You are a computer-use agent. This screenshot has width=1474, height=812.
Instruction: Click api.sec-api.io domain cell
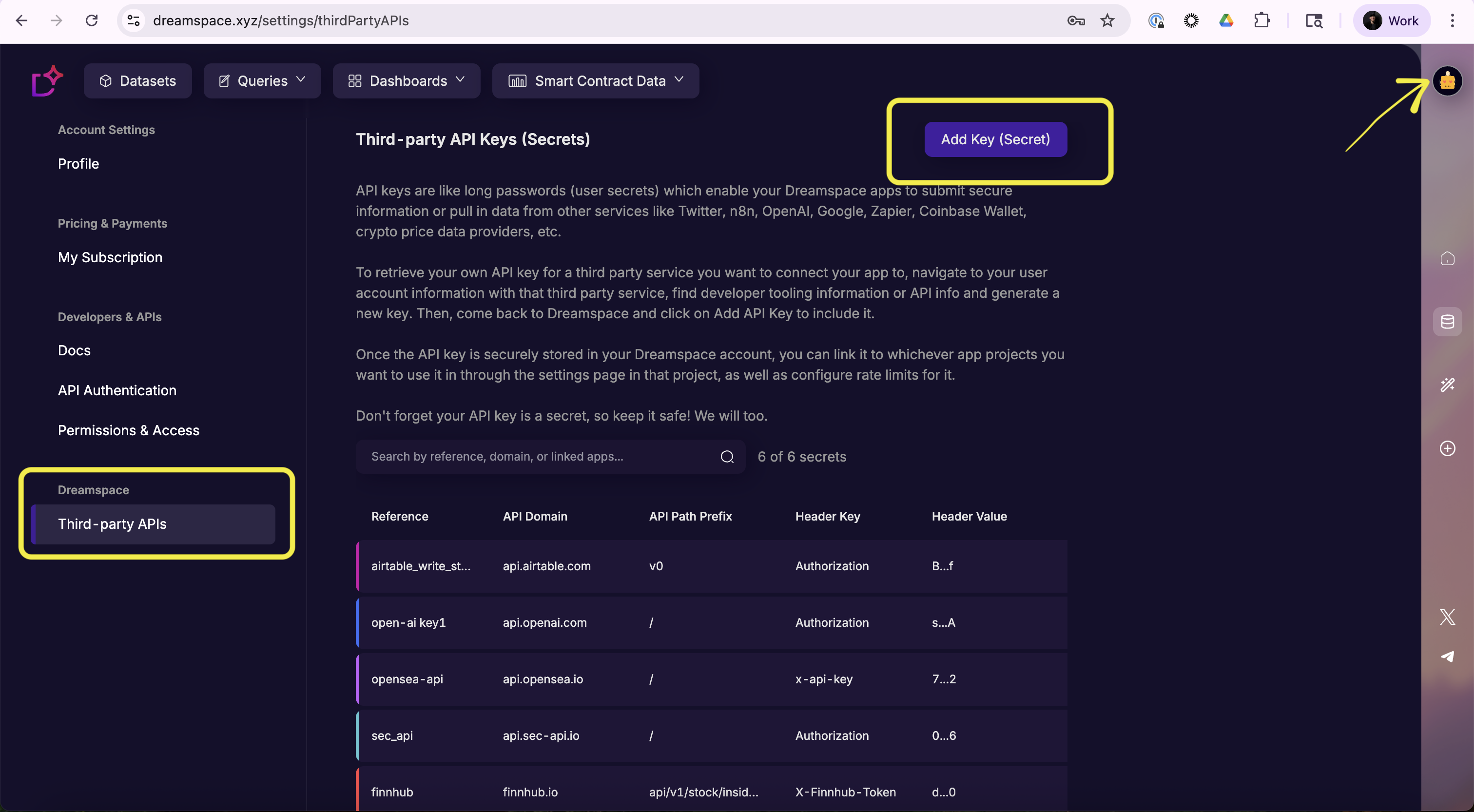541,735
